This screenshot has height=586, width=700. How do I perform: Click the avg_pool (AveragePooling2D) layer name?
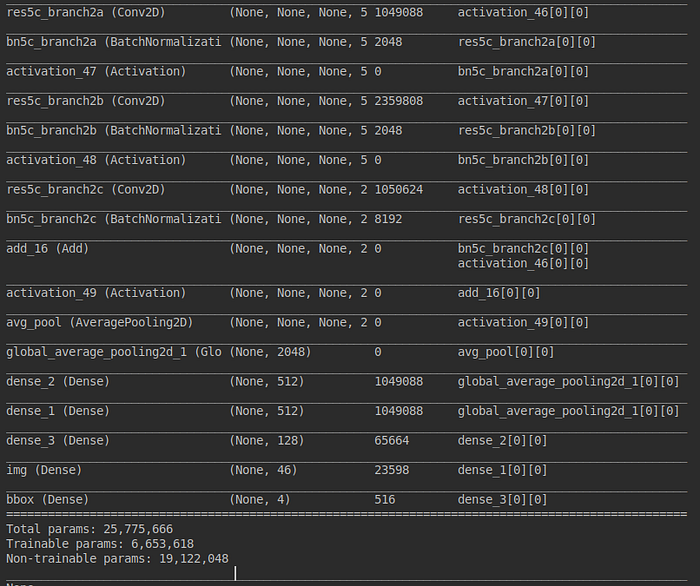pyautogui.click(x=100, y=322)
